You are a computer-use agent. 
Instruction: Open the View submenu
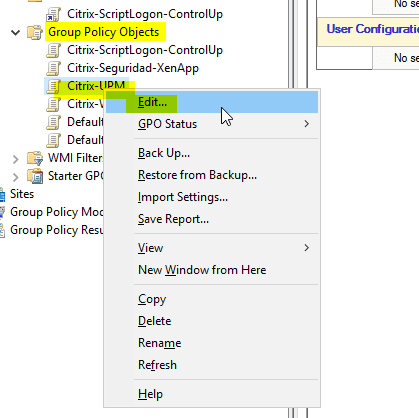[212, 248]
